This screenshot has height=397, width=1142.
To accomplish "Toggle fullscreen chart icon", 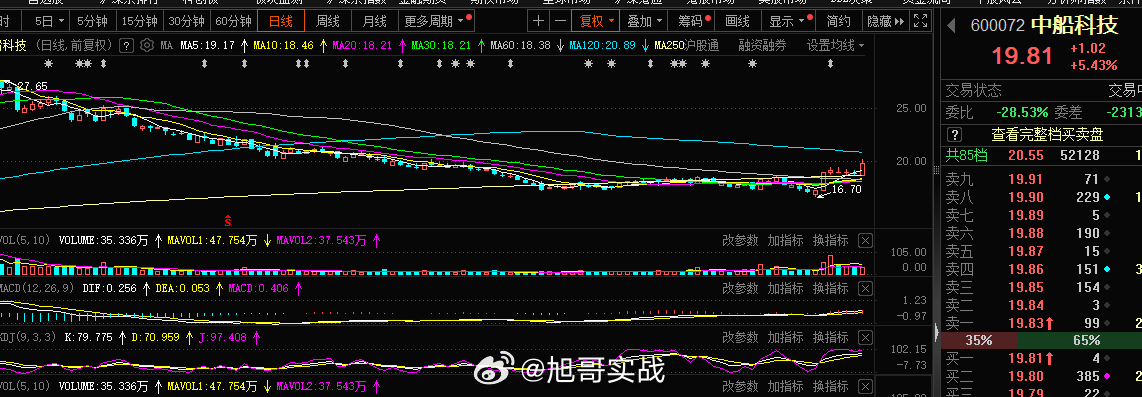I will tap(921, 21).
